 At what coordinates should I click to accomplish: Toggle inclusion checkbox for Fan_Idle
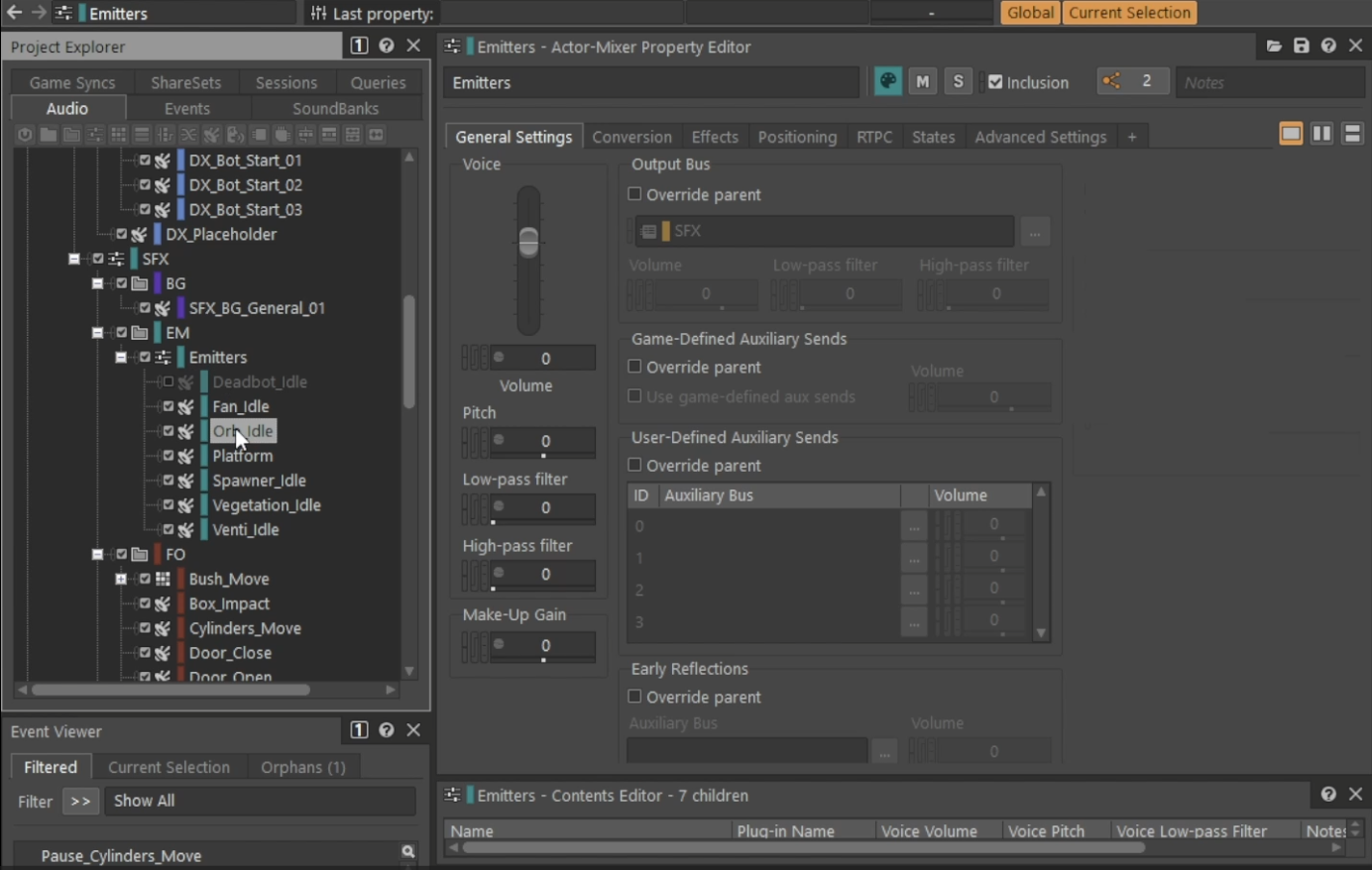[x=168, y=406]
